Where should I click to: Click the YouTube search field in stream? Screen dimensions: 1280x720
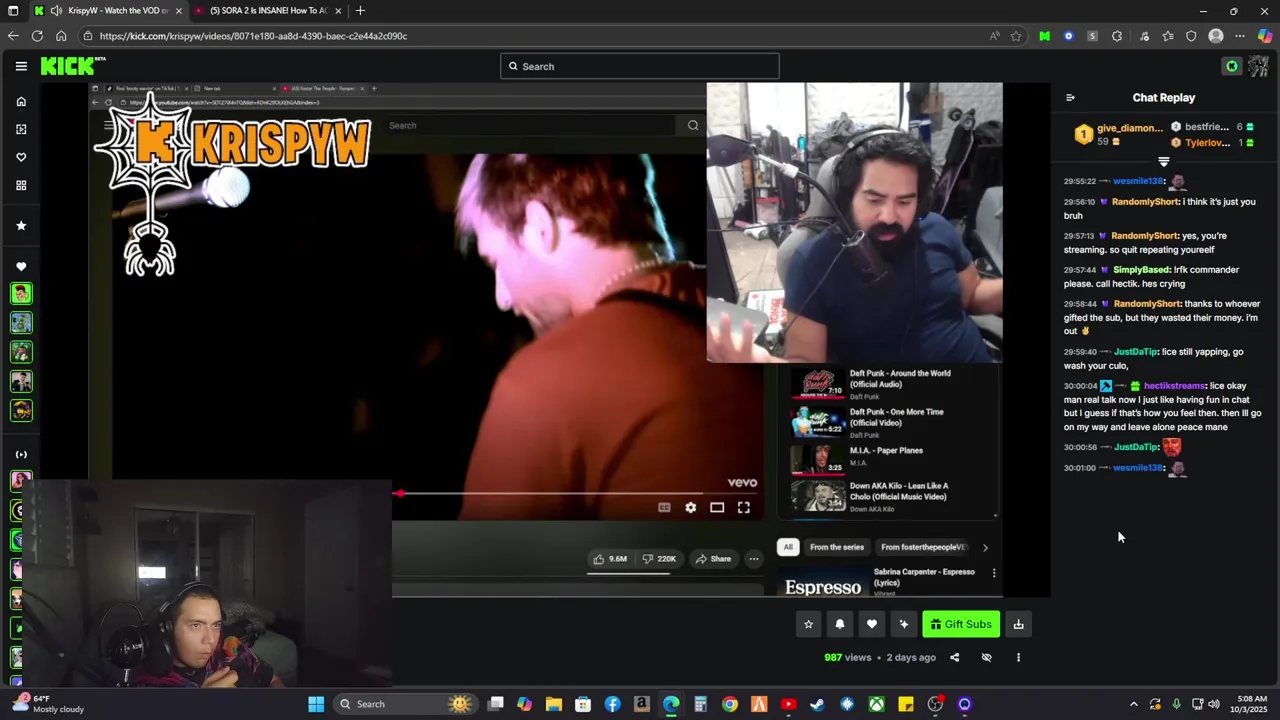[x=534, y=125]
